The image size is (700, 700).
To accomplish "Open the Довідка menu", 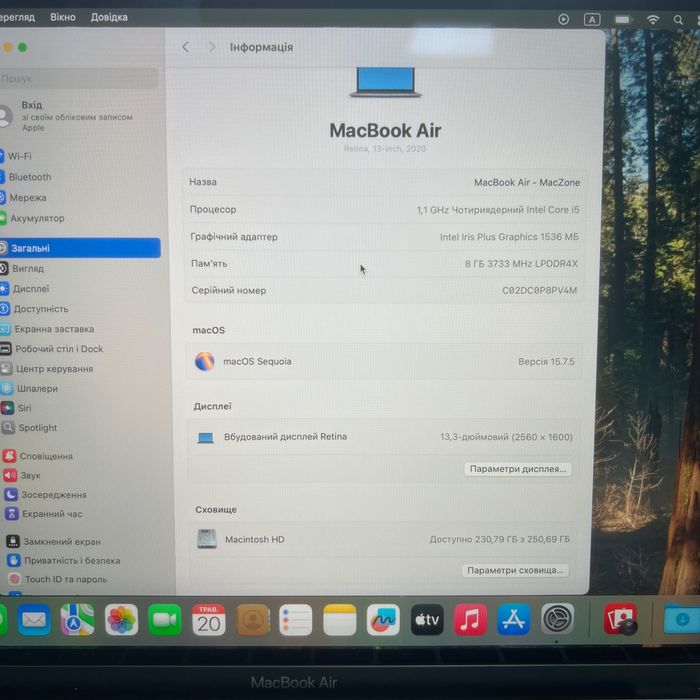I will [109, 17].
